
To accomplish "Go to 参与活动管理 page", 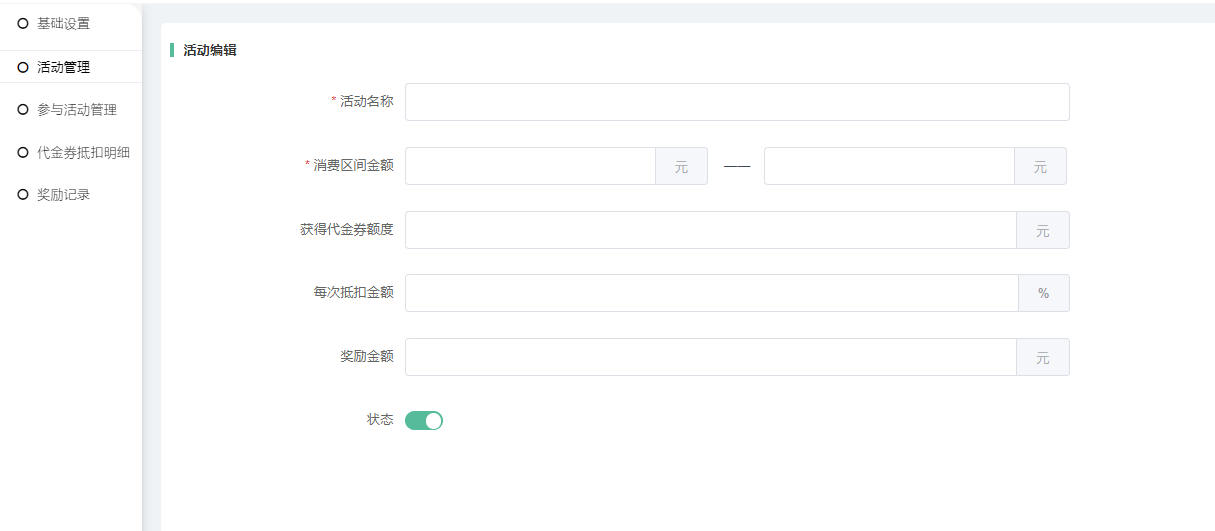I will [77, 110].
